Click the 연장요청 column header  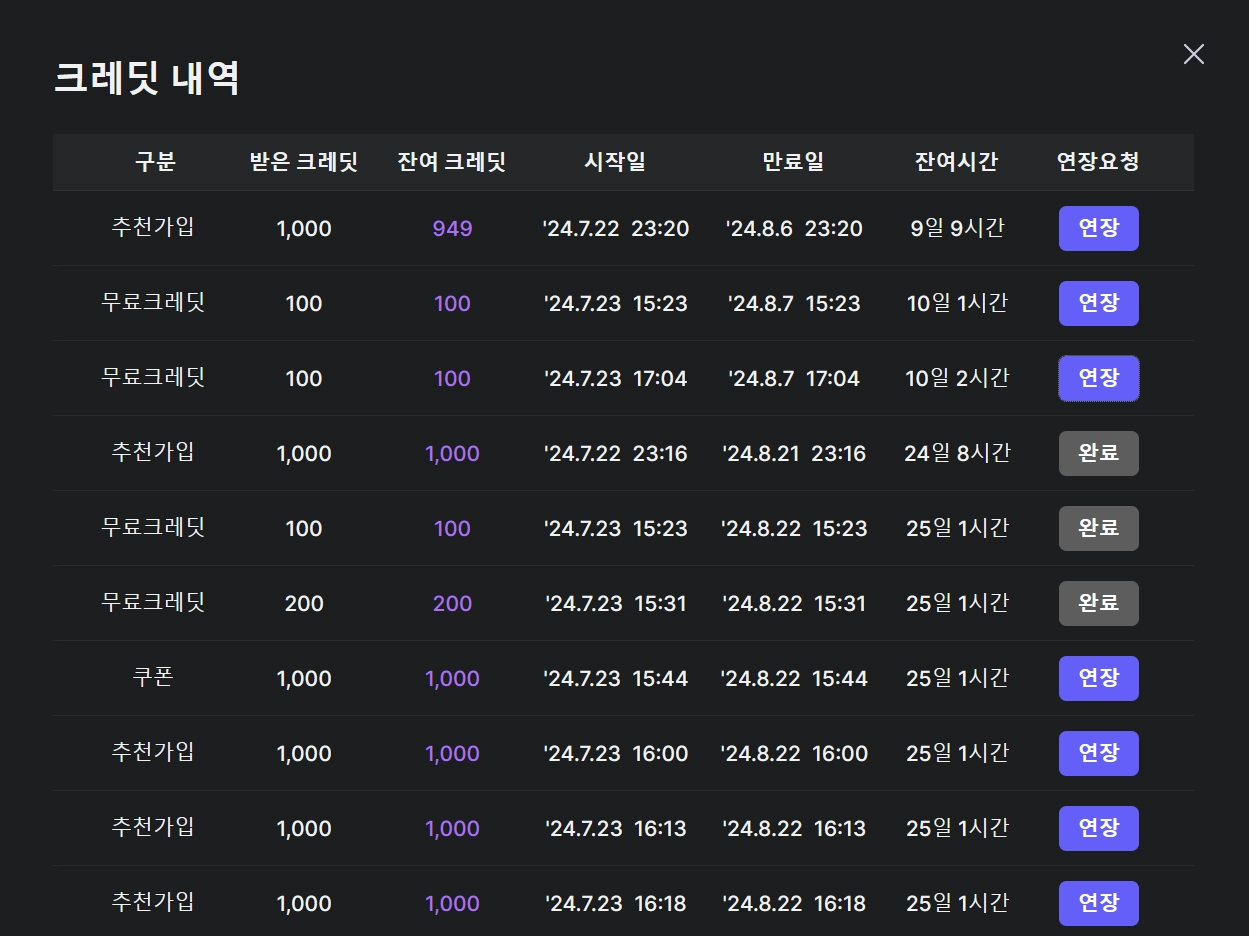click(x=1098, y=162)
